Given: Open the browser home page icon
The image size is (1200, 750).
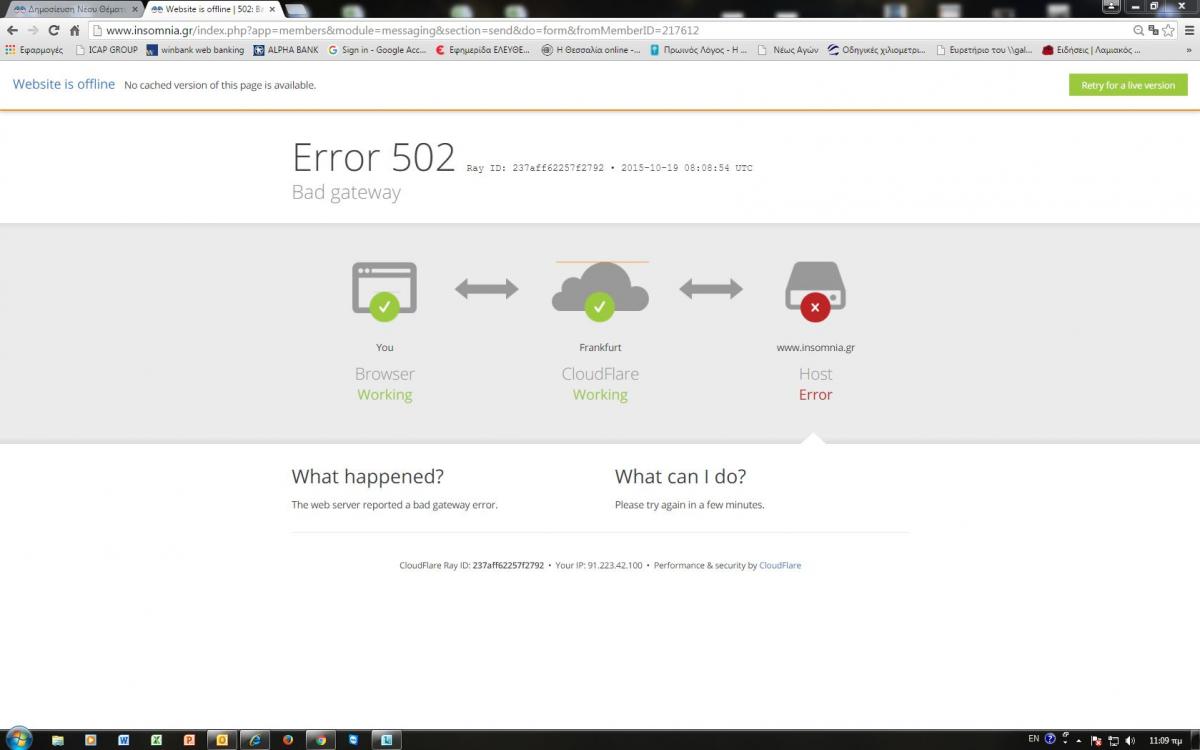Looking at the screenshot, I should pyautogui.click(x=74, y=30).
